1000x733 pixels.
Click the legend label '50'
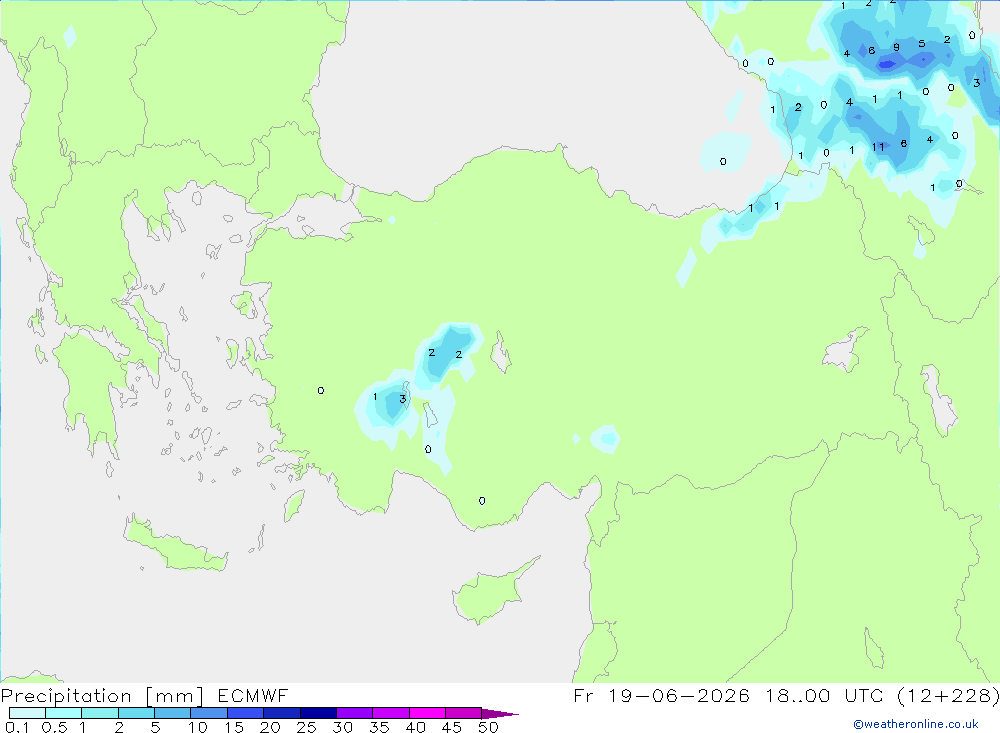489,727
